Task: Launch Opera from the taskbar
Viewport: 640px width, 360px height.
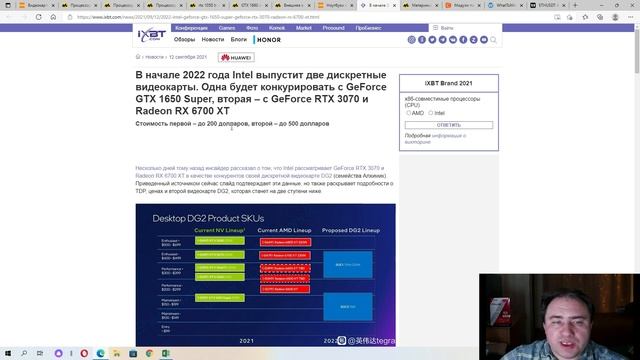Action: click(84, 353)
